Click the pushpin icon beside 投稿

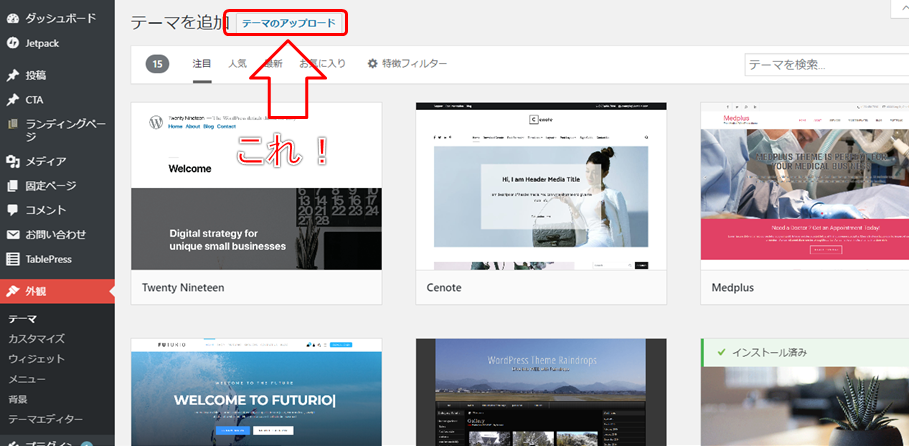[12, 75]
